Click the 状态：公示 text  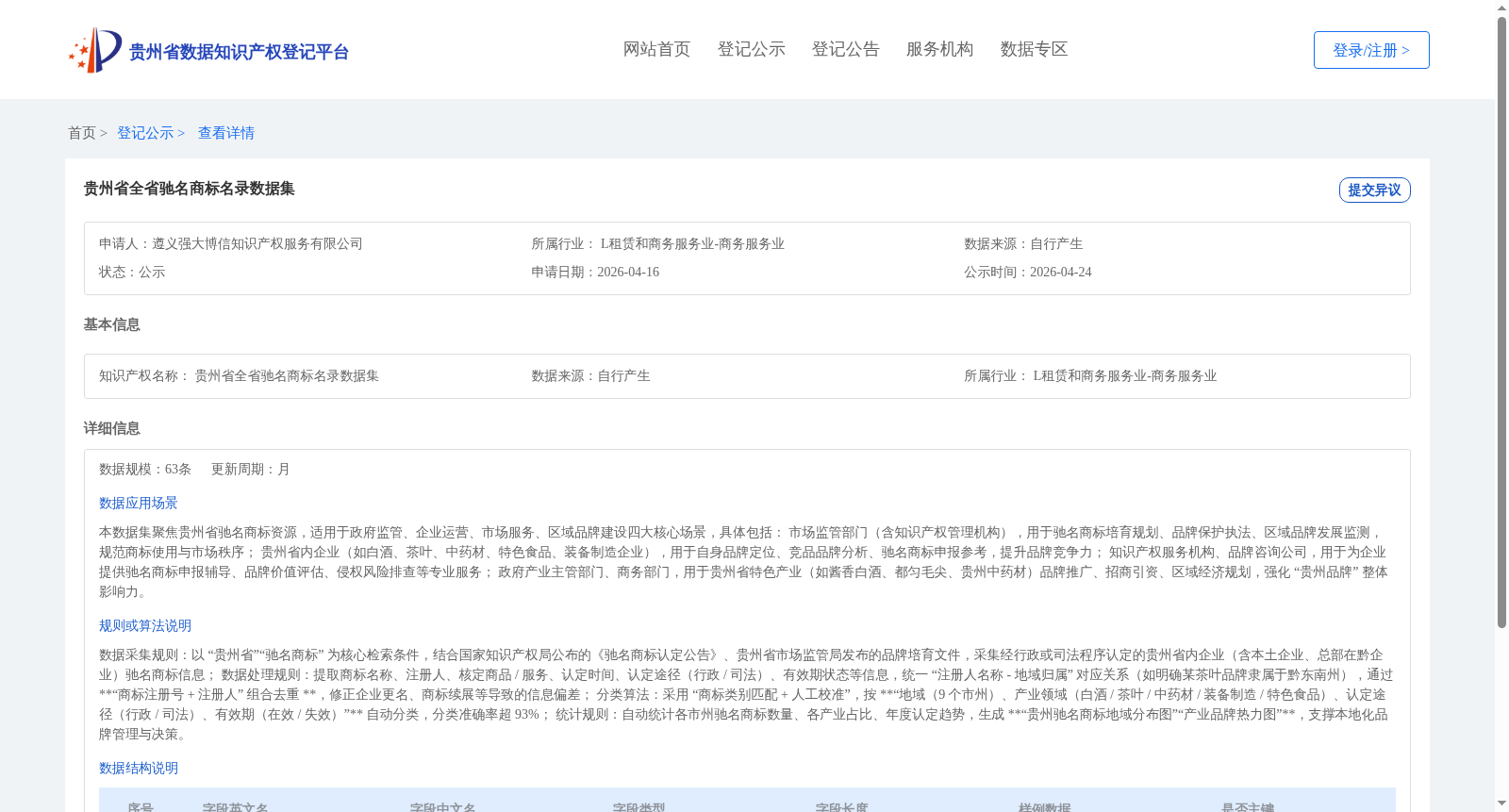[x=132, y=272]
